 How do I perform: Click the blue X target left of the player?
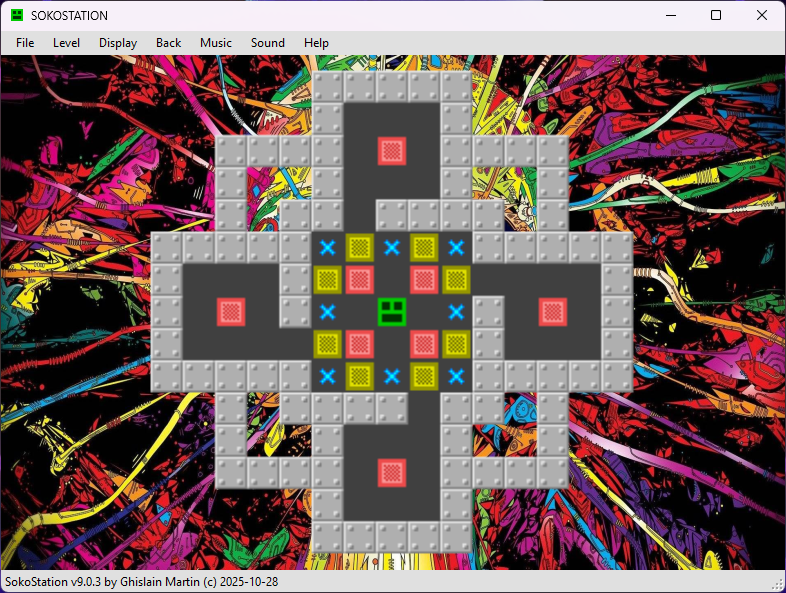(x=327, y=312)
